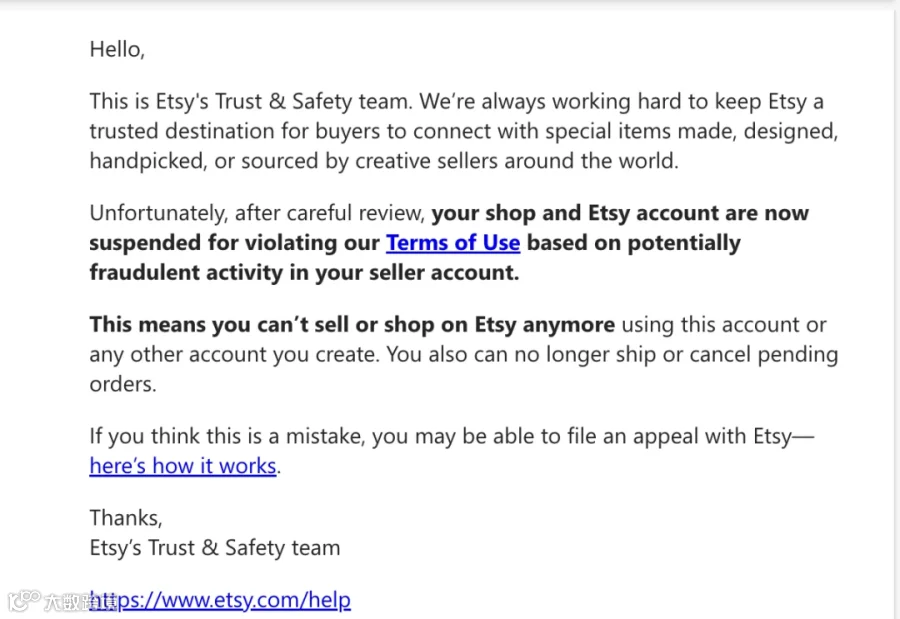Viewport: 900px width, 619px height.
Task: Click bold "This means you can't sell" text
Action: (x=219, y=325)
